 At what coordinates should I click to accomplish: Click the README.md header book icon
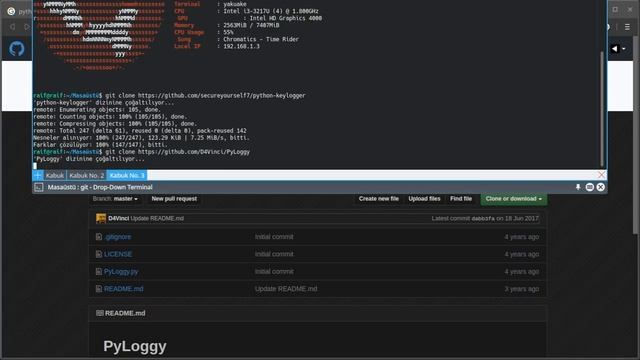[x=100, y=313]
